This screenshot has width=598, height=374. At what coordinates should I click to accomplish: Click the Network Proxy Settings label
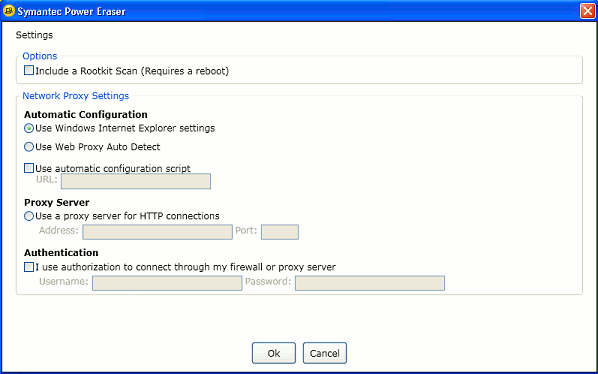76,96
